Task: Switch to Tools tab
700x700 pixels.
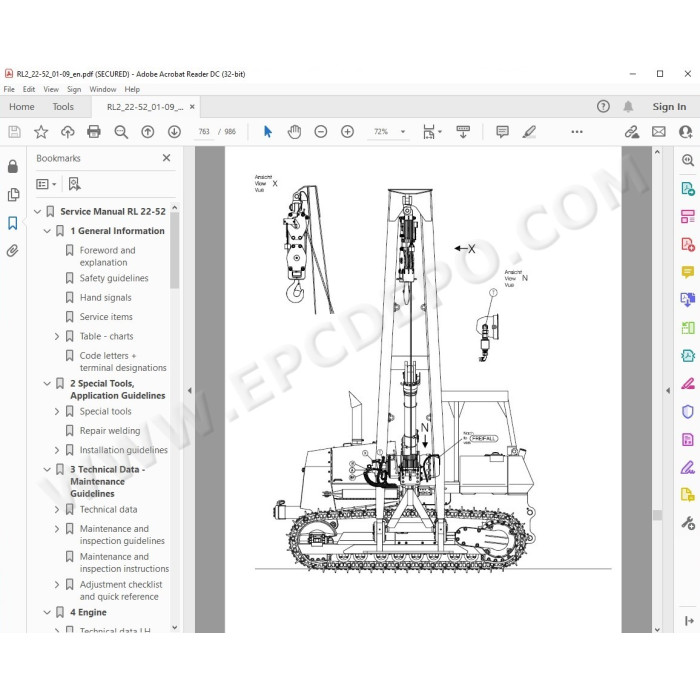Action: 63,107
